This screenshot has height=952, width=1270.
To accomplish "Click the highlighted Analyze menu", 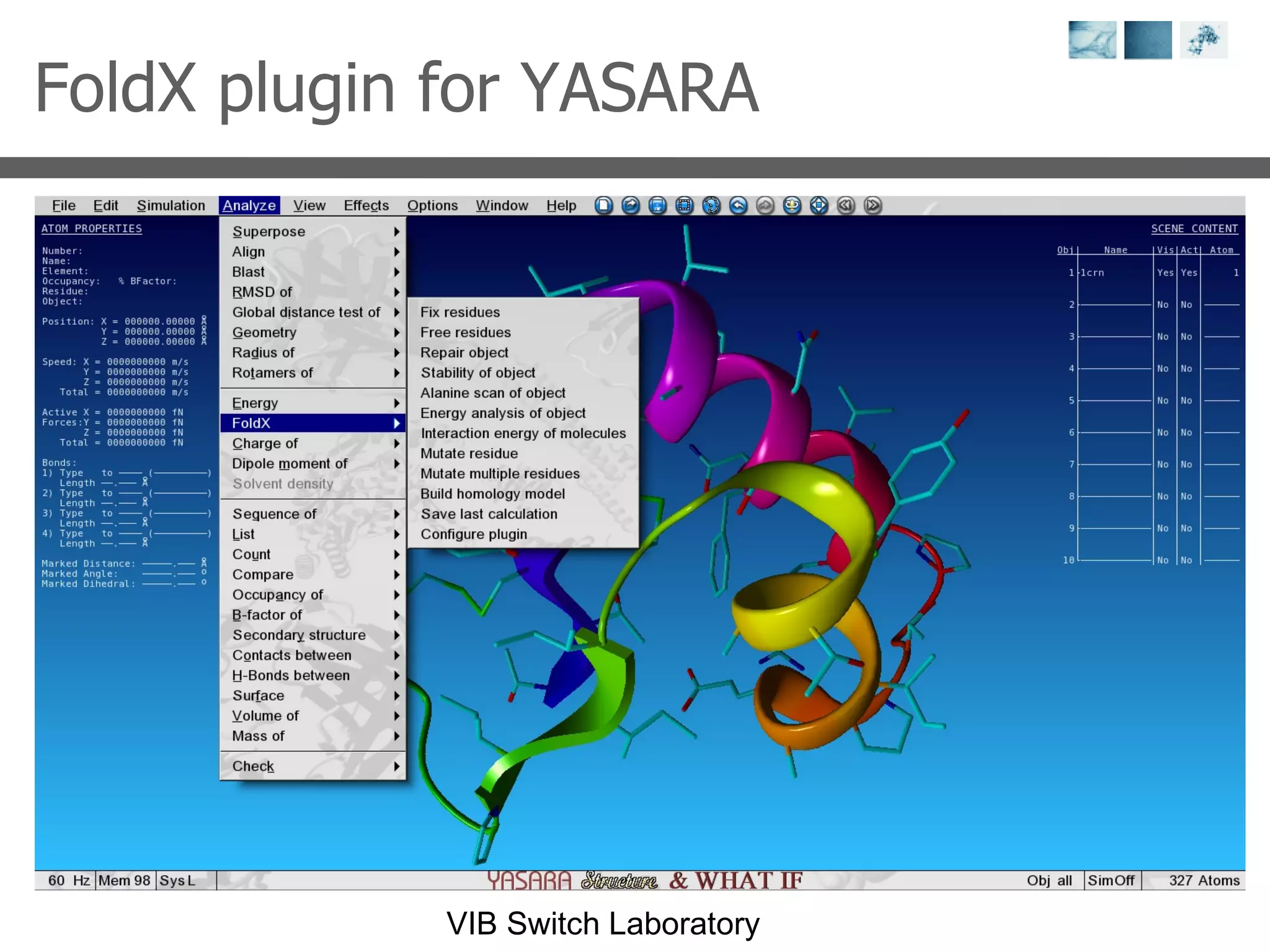I will (249, 205).
